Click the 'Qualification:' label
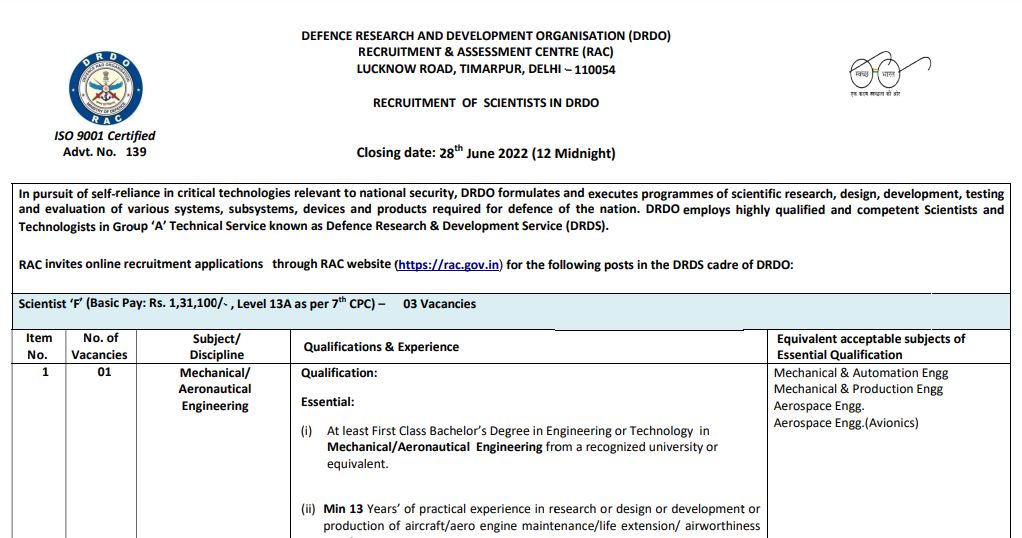Image resolution: width=1022 pixels, height=538 pixels. 339,373
